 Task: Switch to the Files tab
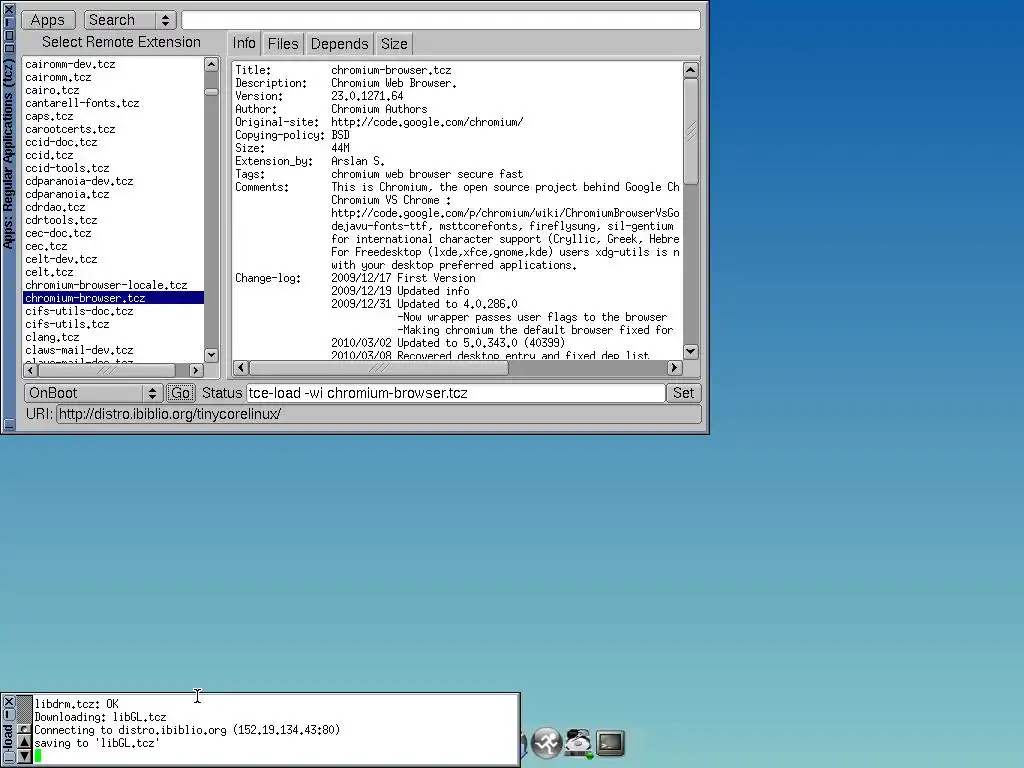point(283,44)
